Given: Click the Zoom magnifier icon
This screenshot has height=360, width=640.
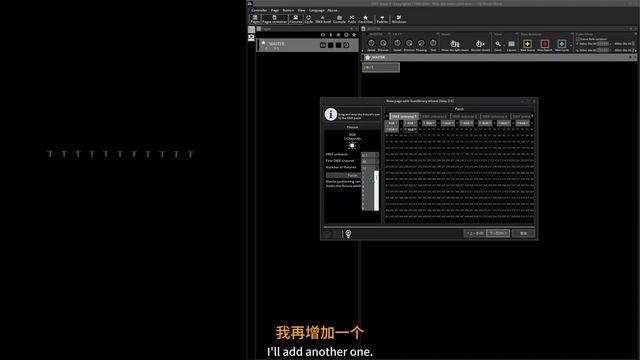Looking at the screenshot, I should tap(498, 44).
